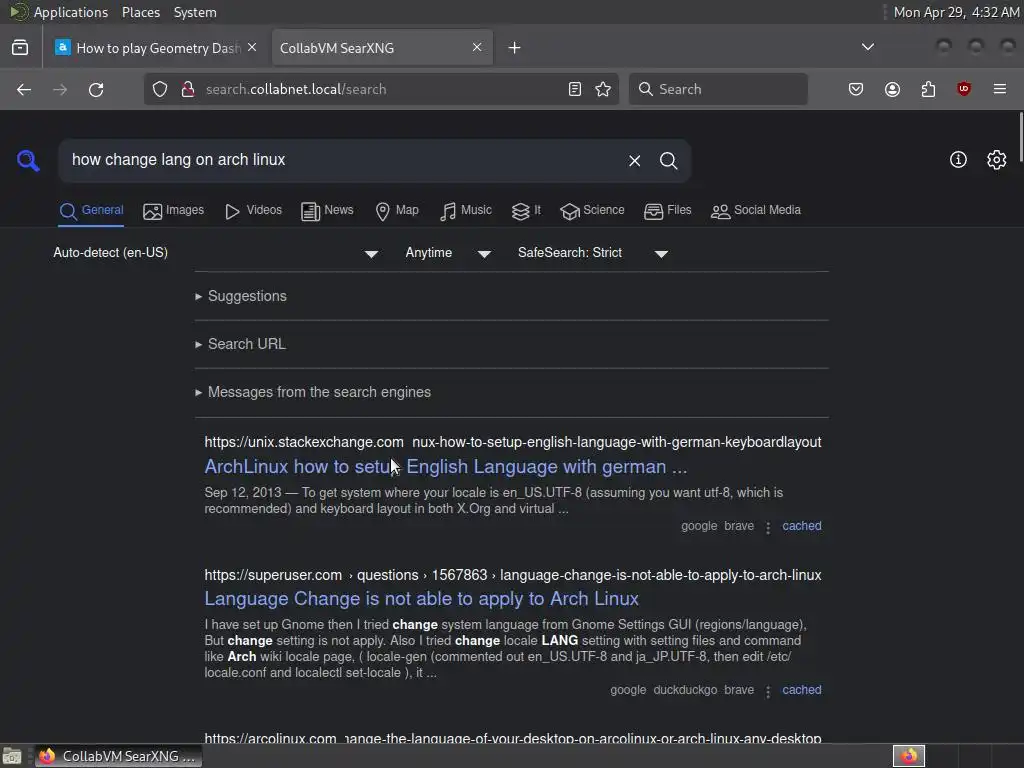The height and width of the screenshot is (768, 1024).
Task: Focus the Firefox toolbar Search box
Action: click(718, 89)
